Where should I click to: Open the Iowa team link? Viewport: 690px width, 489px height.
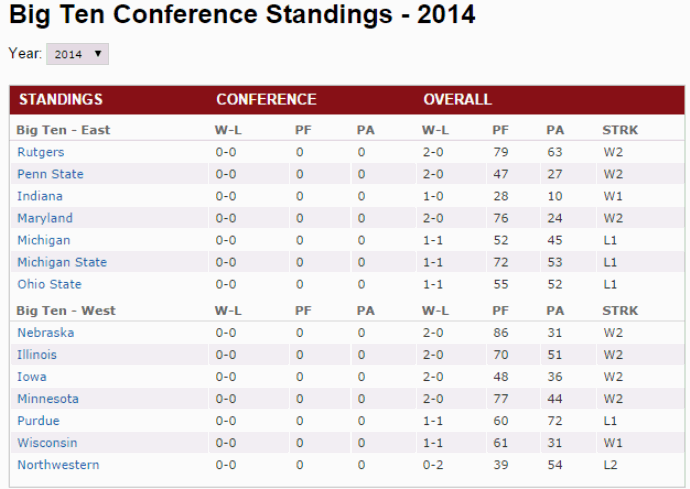32,377
